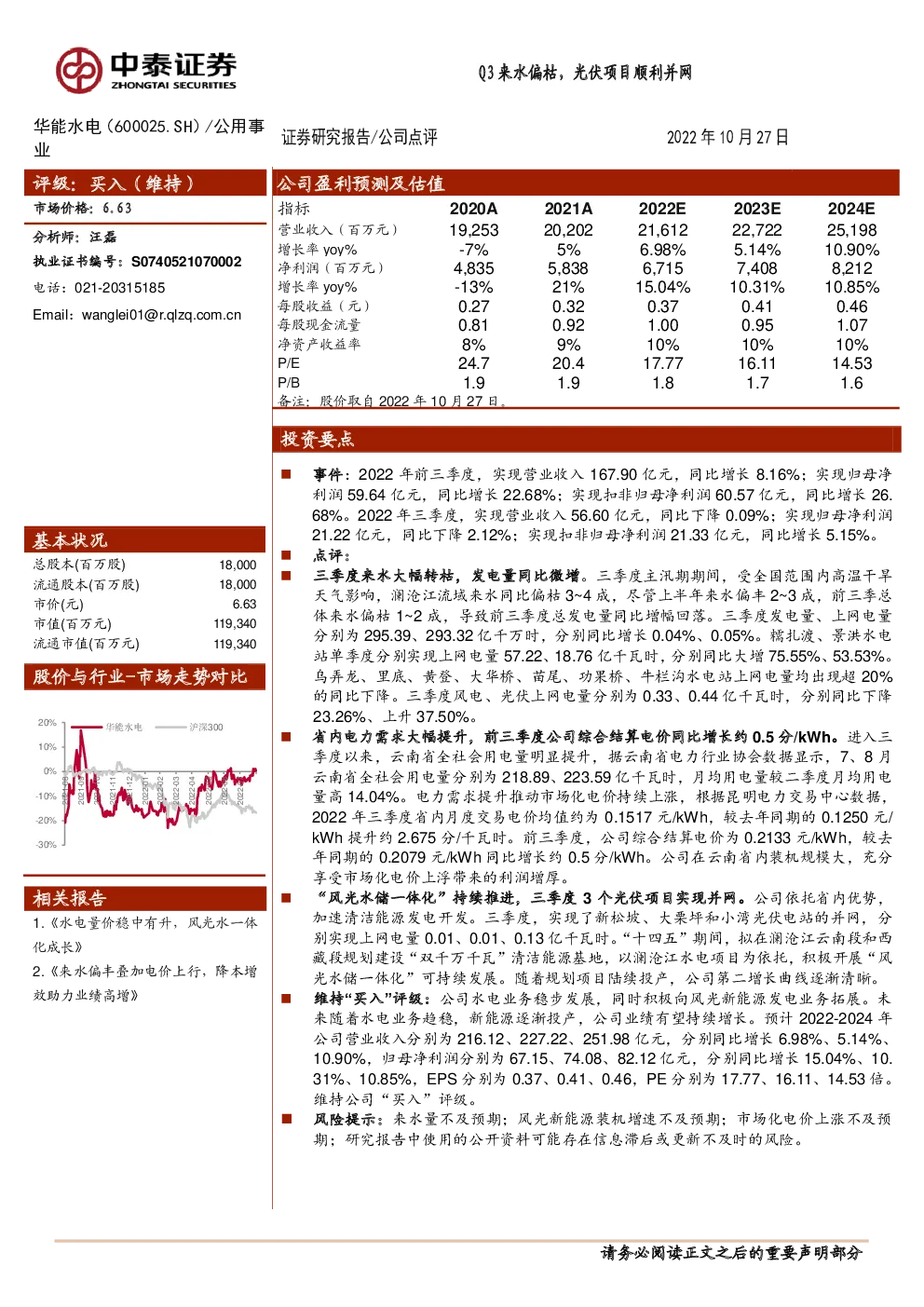
Task: Click the 2020A column header
Action: point(473,209)
